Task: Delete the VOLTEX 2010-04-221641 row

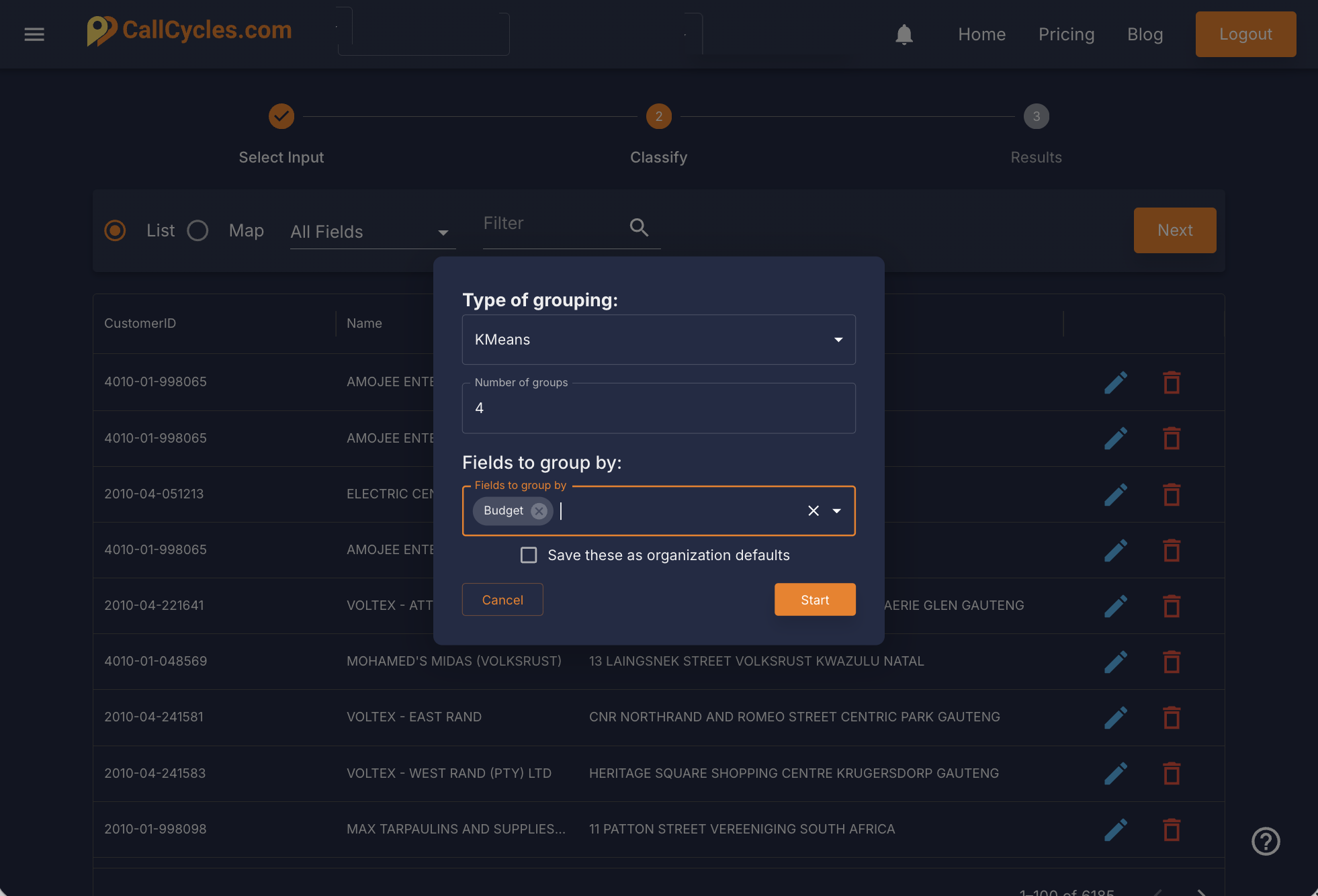Action: (1172, 606)
